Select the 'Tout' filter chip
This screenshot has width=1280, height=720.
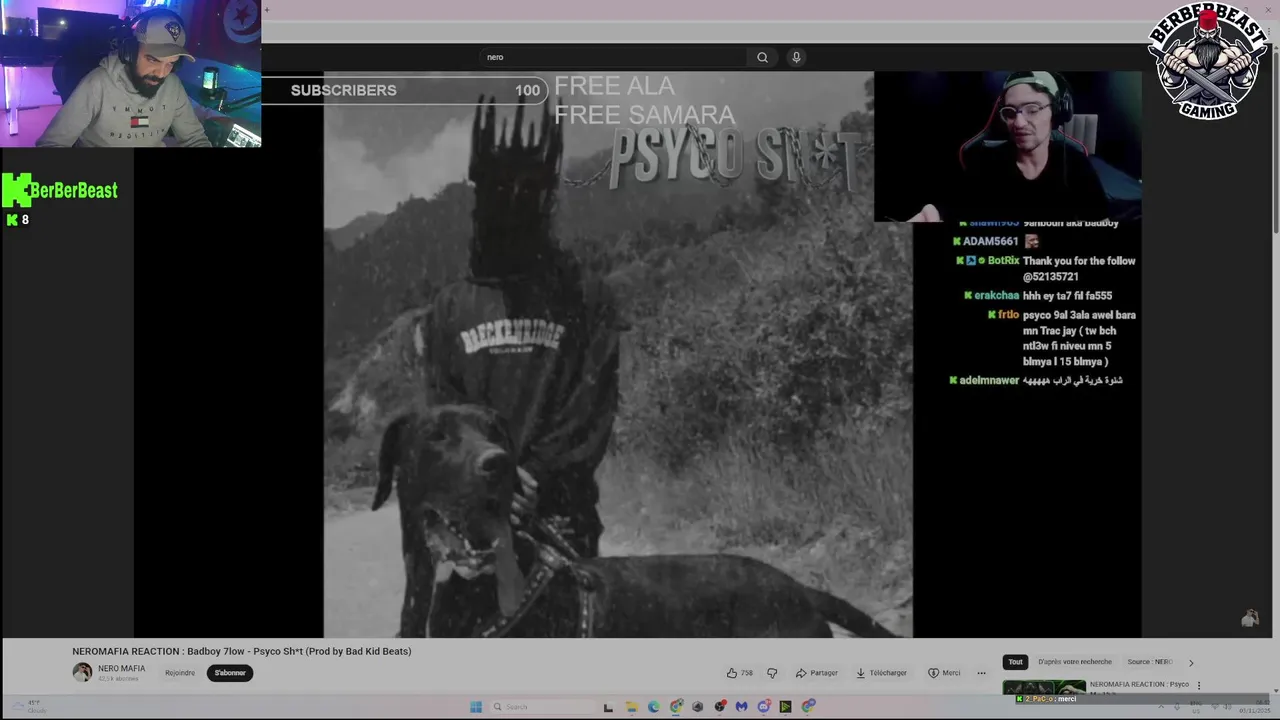coord(1015,662)
